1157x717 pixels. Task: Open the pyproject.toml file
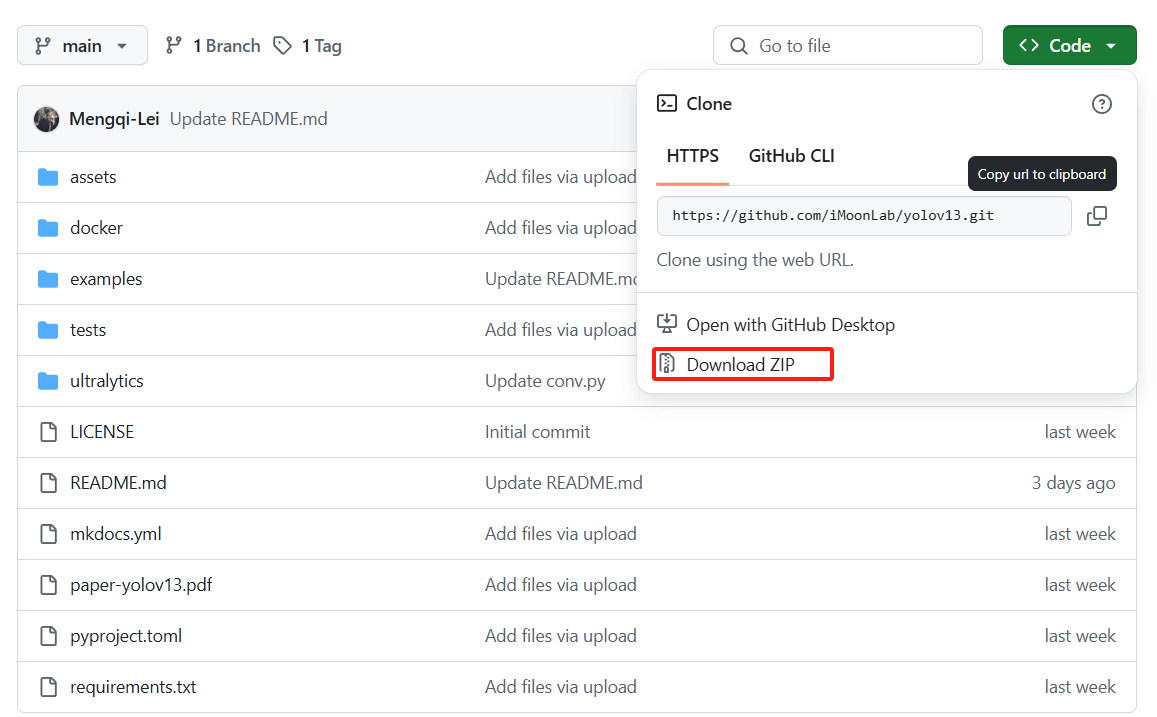126,636
